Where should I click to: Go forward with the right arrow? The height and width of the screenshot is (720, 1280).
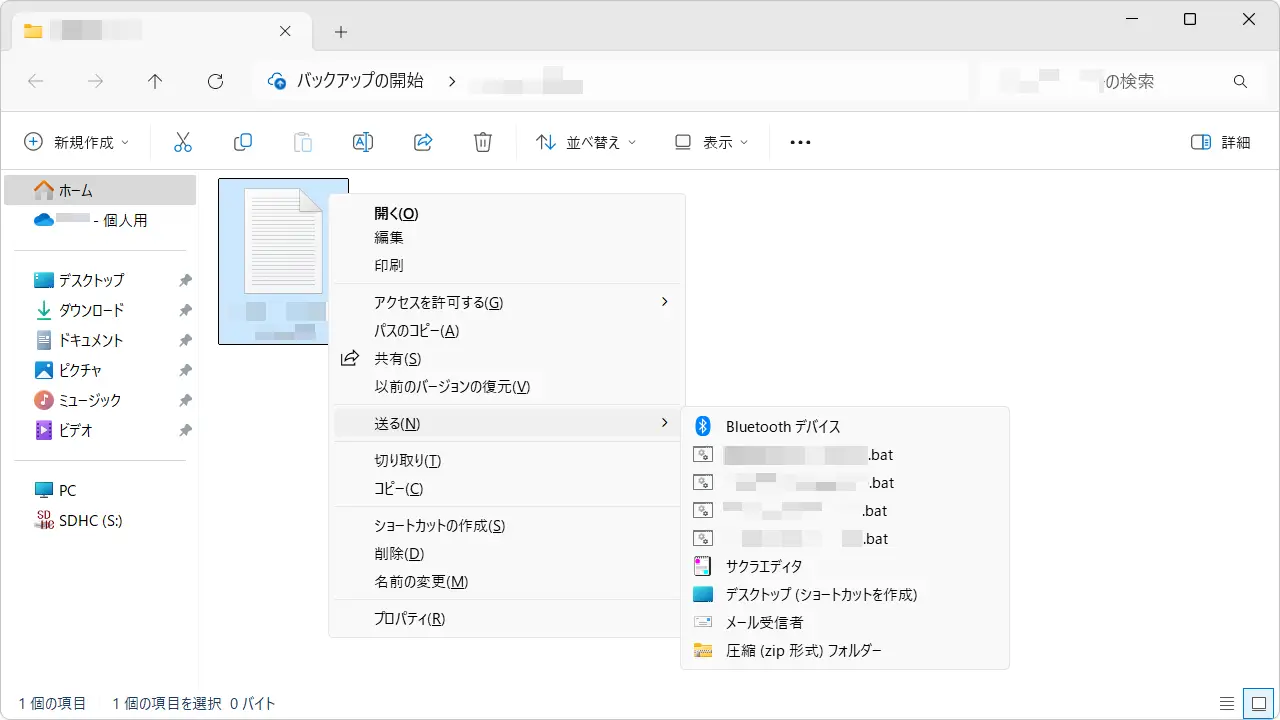[x=95, y=82]
